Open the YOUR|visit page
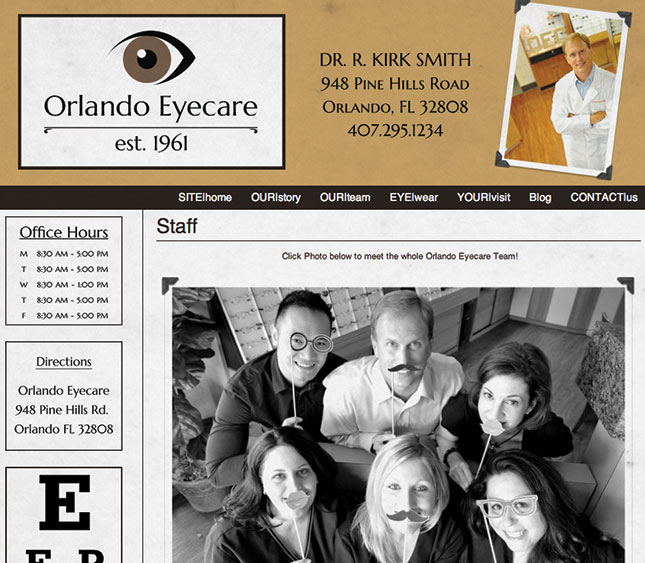Viewport: 645px width, 563px height. (484, 197)
